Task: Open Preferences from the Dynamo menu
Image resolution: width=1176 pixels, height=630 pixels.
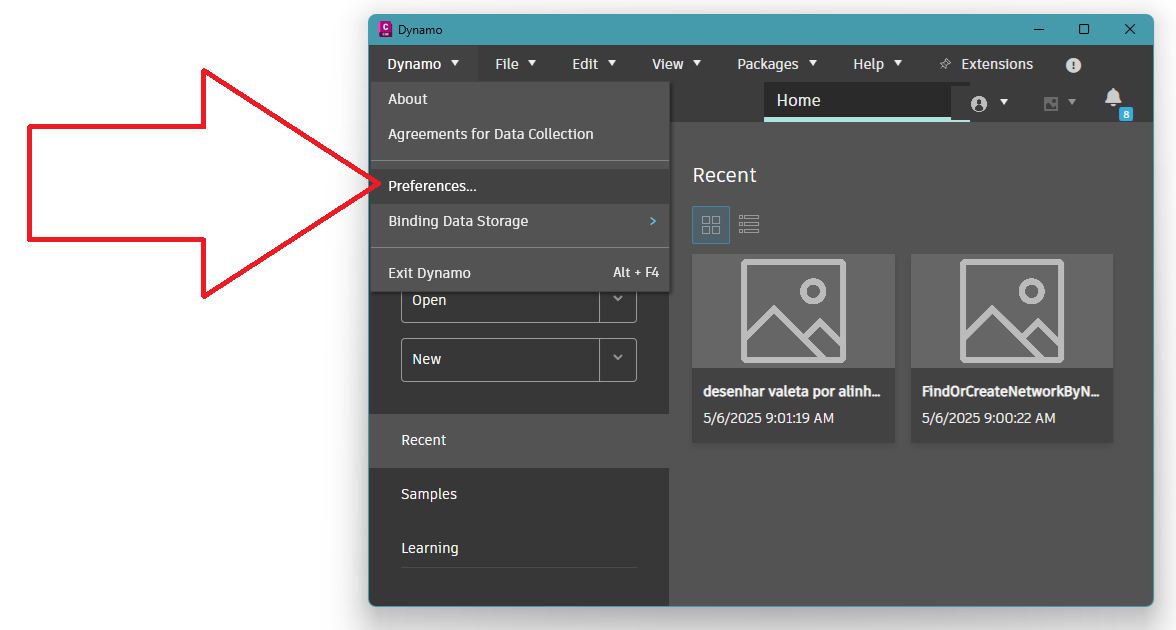Action: click(520, 186)
